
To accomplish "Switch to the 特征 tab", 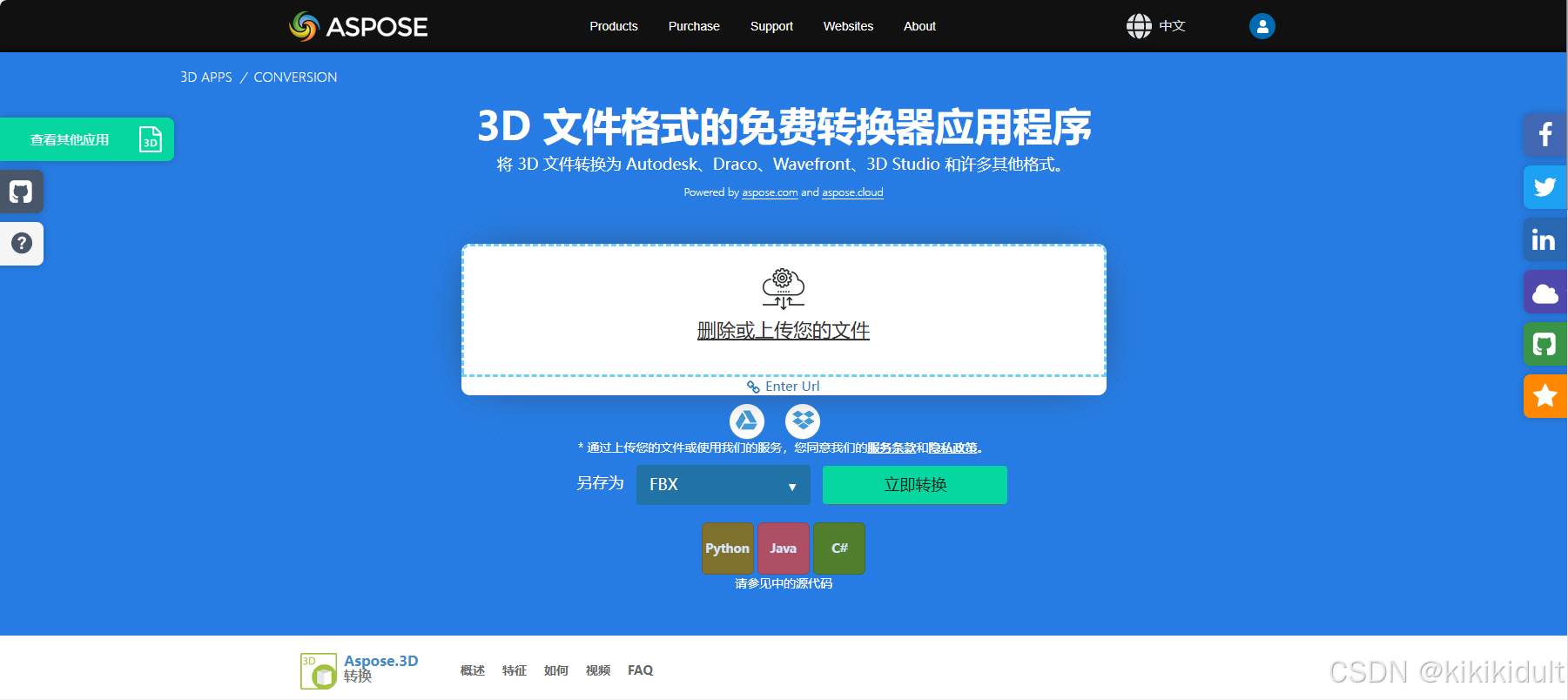I will [515, 670].
